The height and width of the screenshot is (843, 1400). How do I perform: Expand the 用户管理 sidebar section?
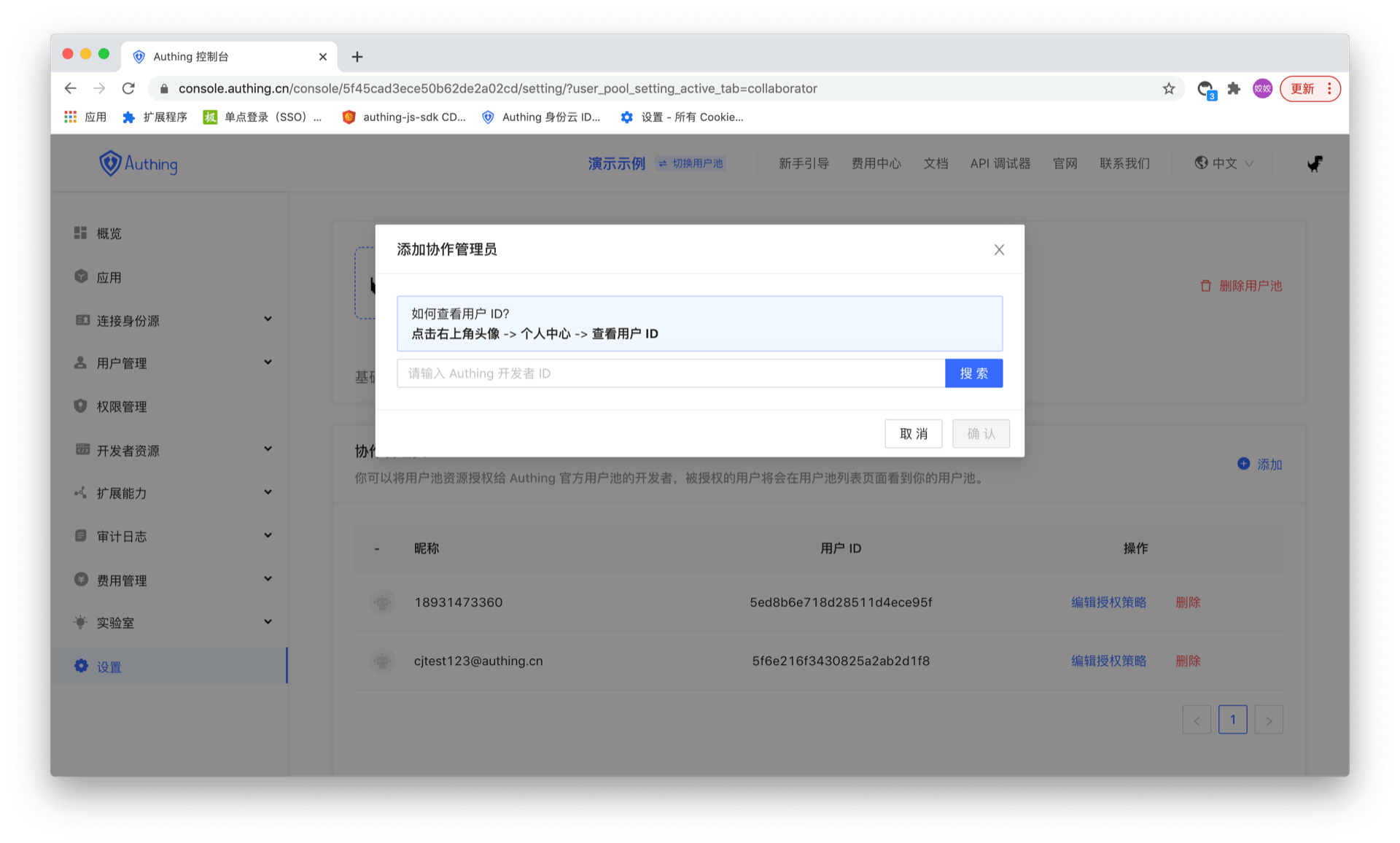point(268,362)
